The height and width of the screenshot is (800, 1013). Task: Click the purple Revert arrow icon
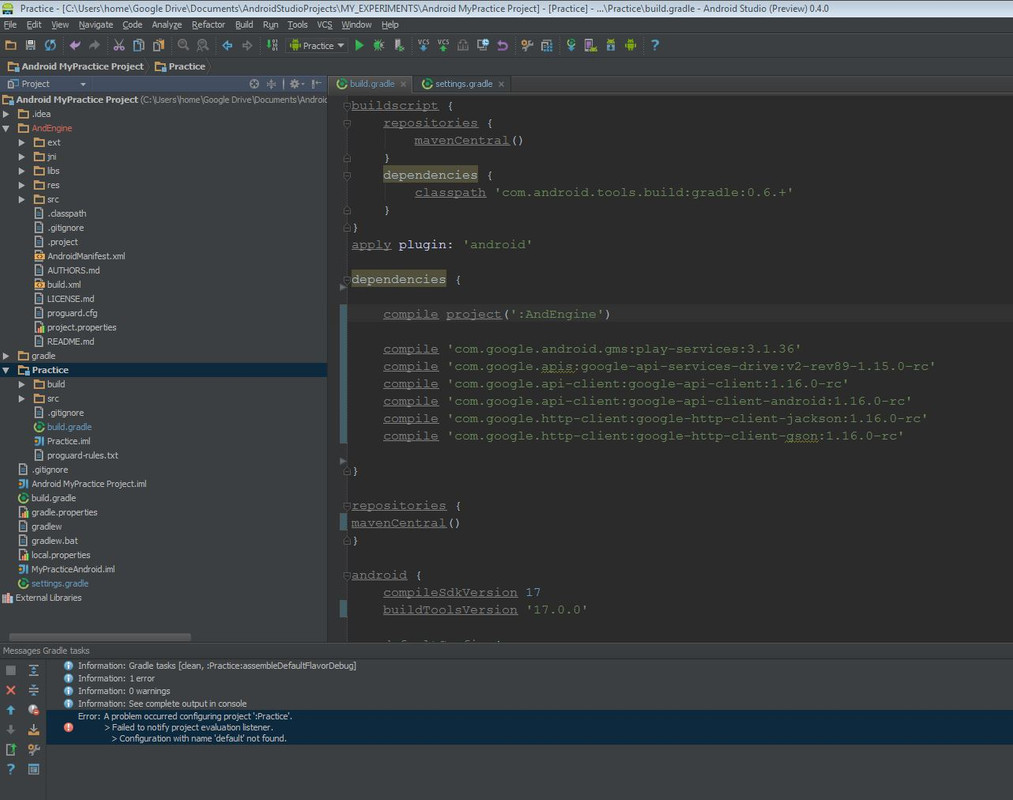point(503,45)
